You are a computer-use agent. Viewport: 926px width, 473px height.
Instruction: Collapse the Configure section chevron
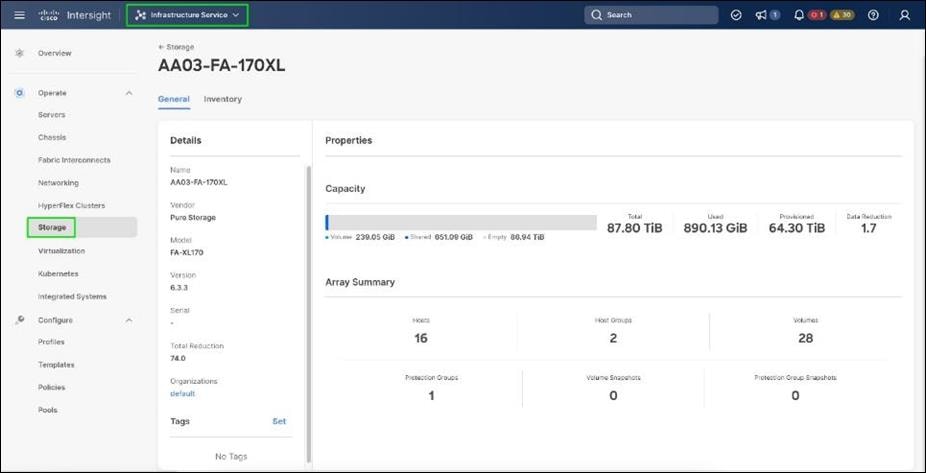(x=129, y=320)
